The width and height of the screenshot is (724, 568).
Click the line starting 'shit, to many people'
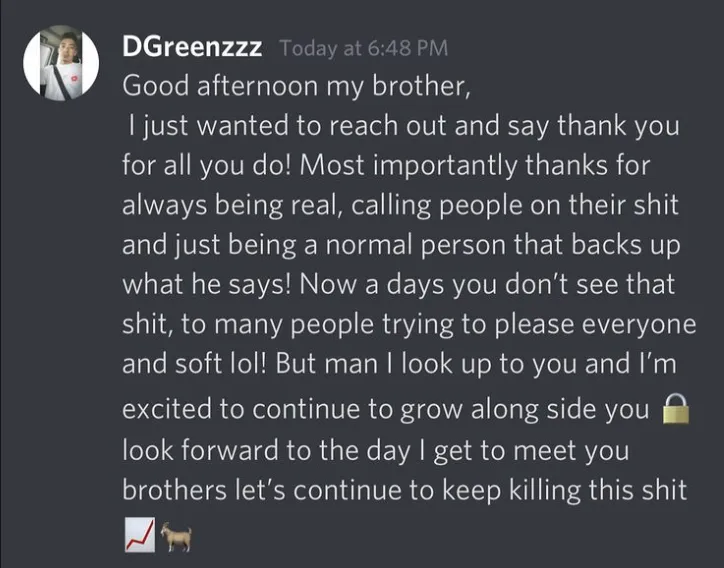point(409,324)
